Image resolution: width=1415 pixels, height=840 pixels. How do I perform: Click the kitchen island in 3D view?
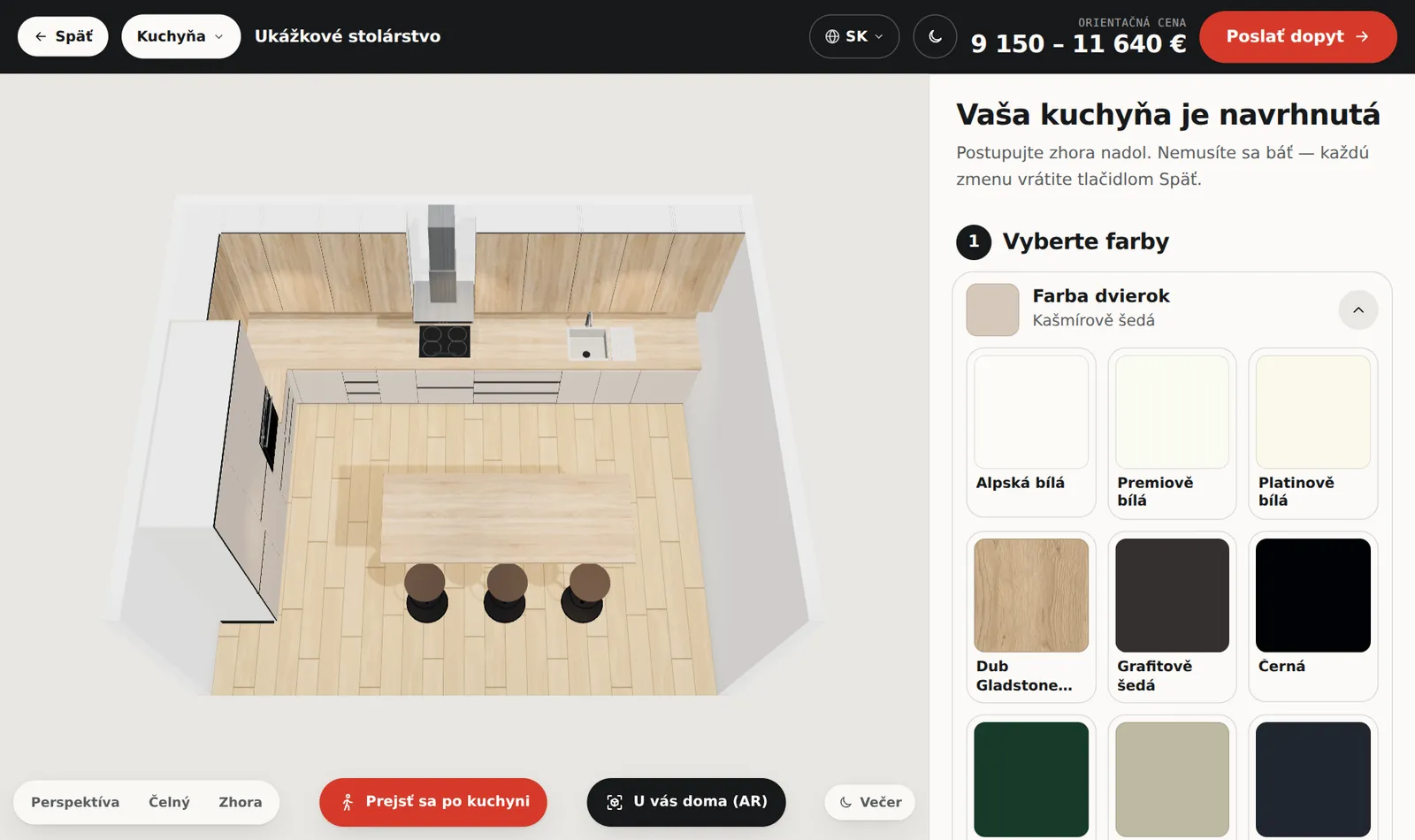[x=508, y=518]
